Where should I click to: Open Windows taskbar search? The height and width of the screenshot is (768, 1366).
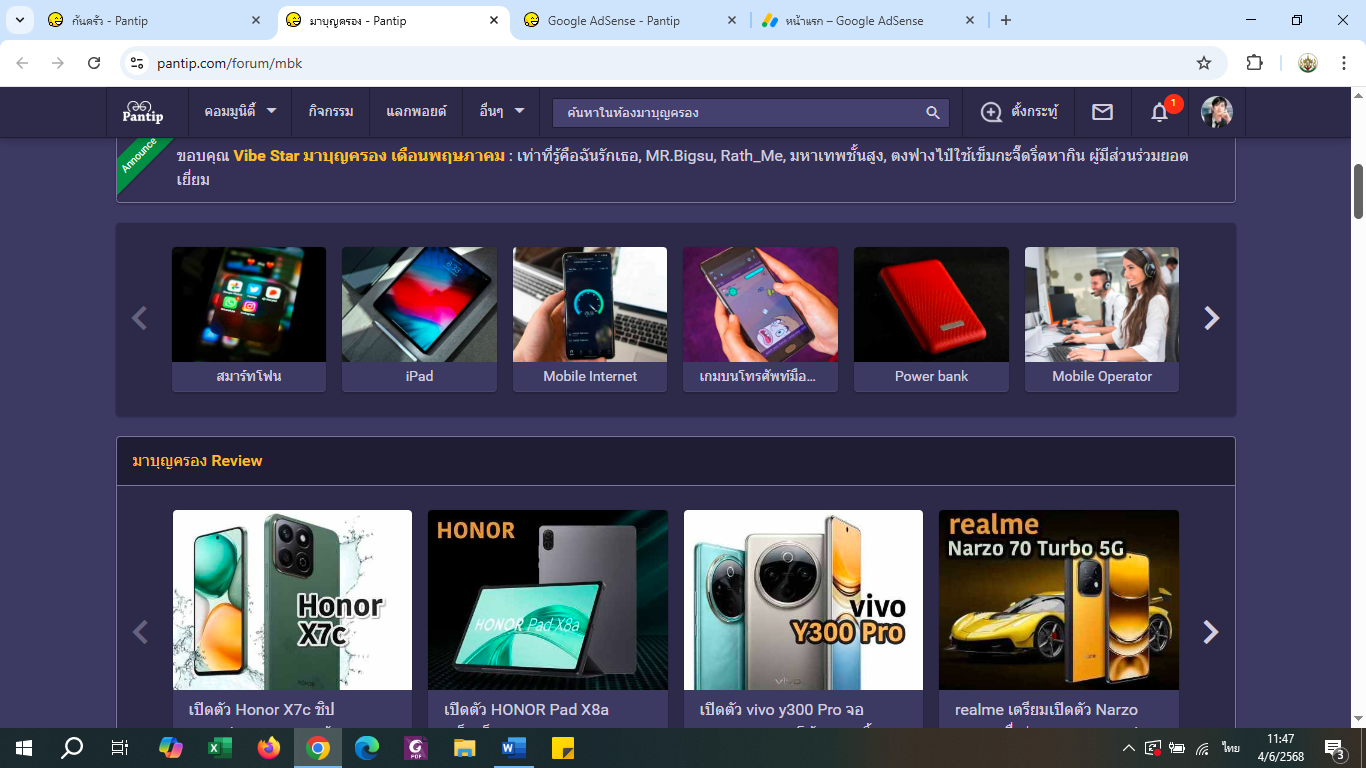(x=73, y=748)
